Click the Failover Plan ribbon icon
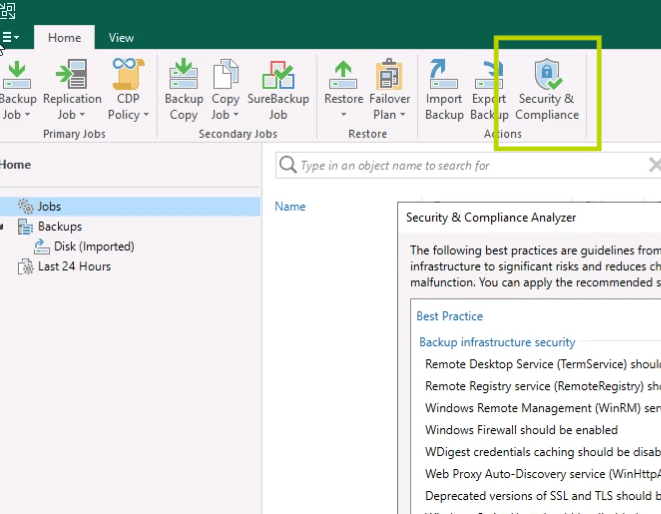Image resolution: width=661 pixels, height=514 pixels. [x=389, y=74]
